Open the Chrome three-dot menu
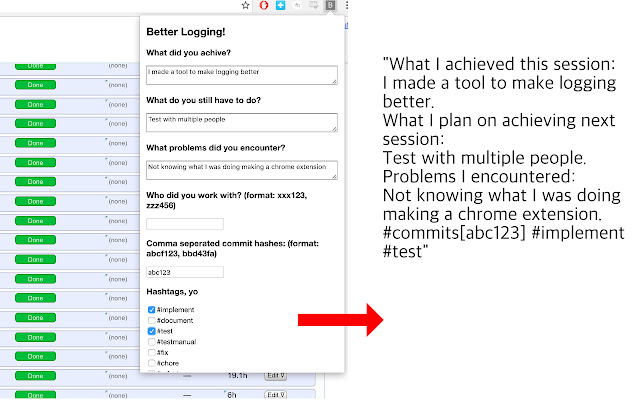Screen dimensions: 640x400 (345, 6)
